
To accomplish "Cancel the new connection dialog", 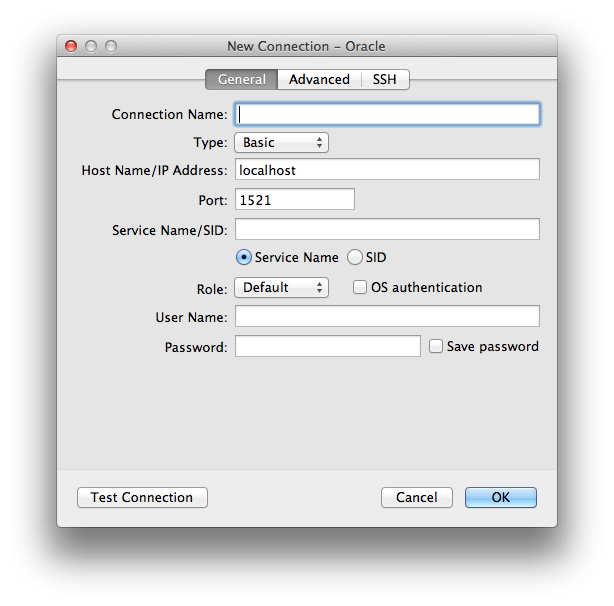I will coord(416,497).
